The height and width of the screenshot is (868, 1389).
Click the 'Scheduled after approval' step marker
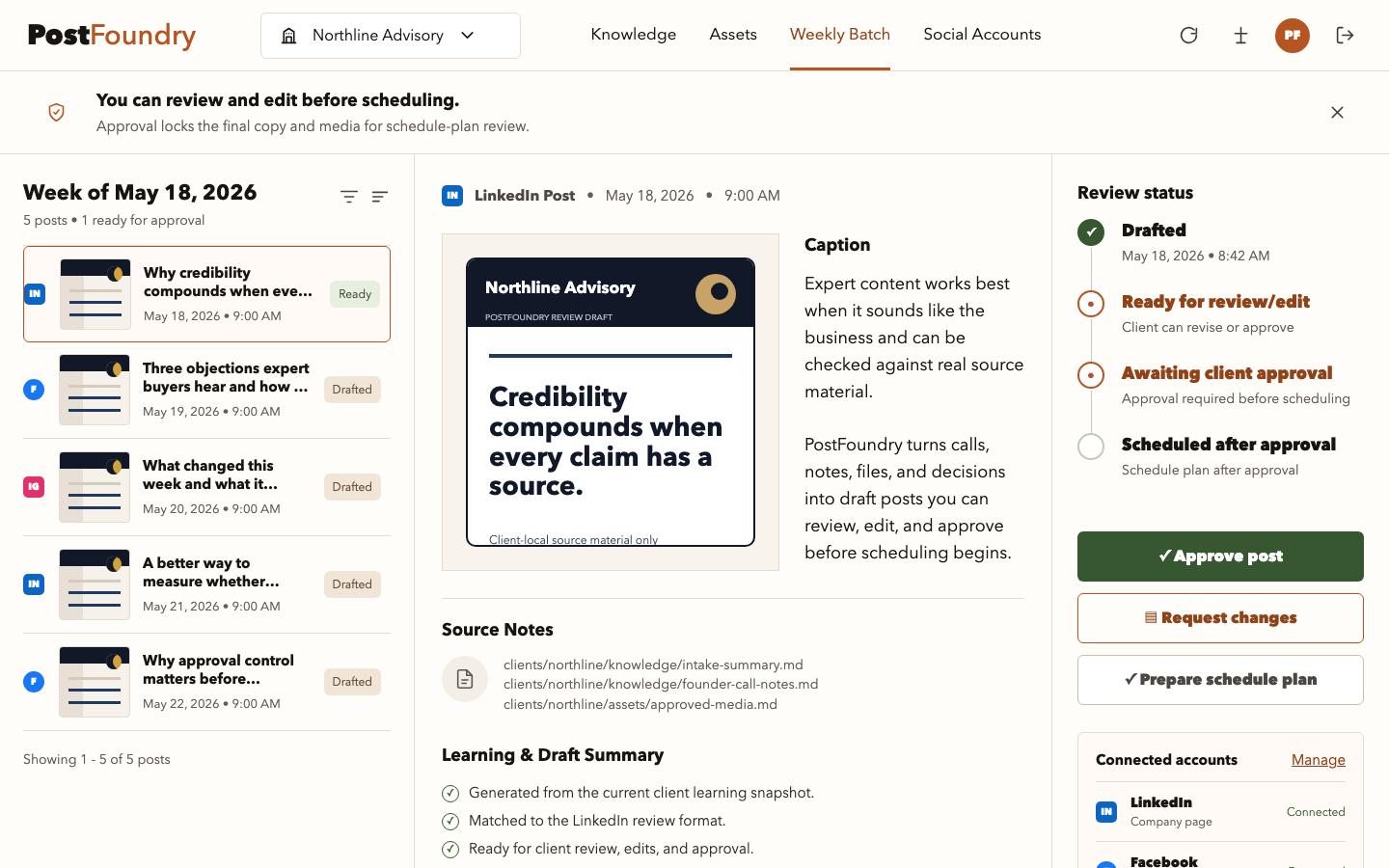tap(1091, 447)
